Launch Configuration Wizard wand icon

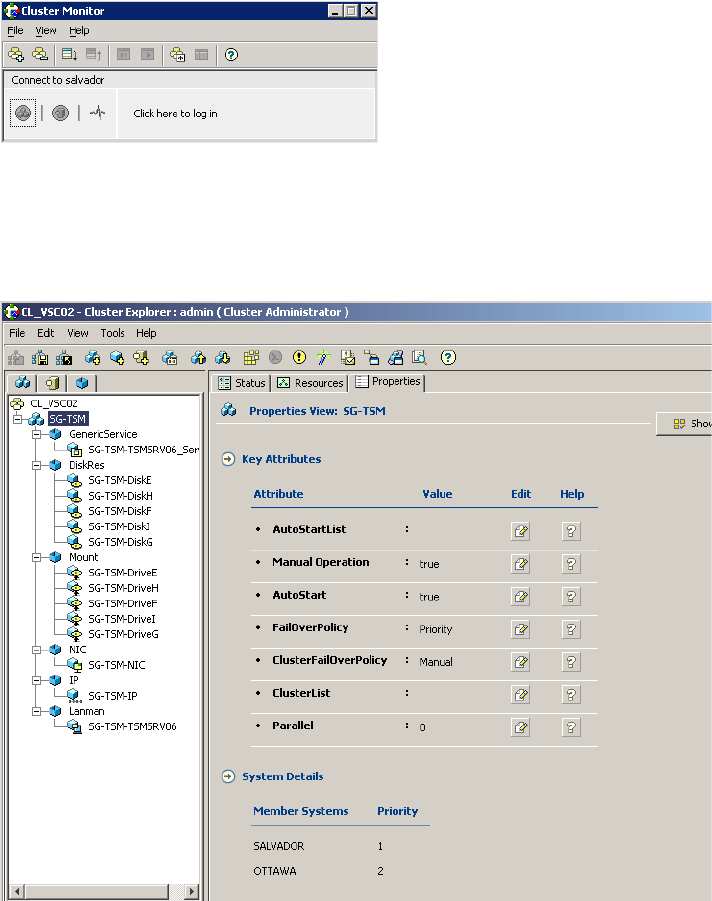tap(324, 357)
